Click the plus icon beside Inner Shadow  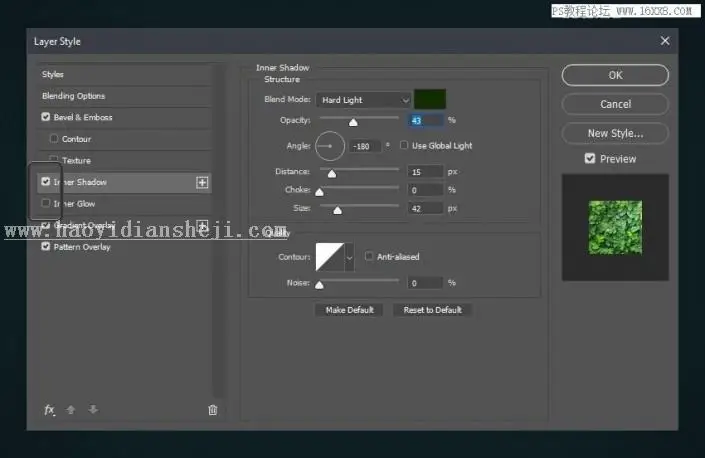[202, 182]
